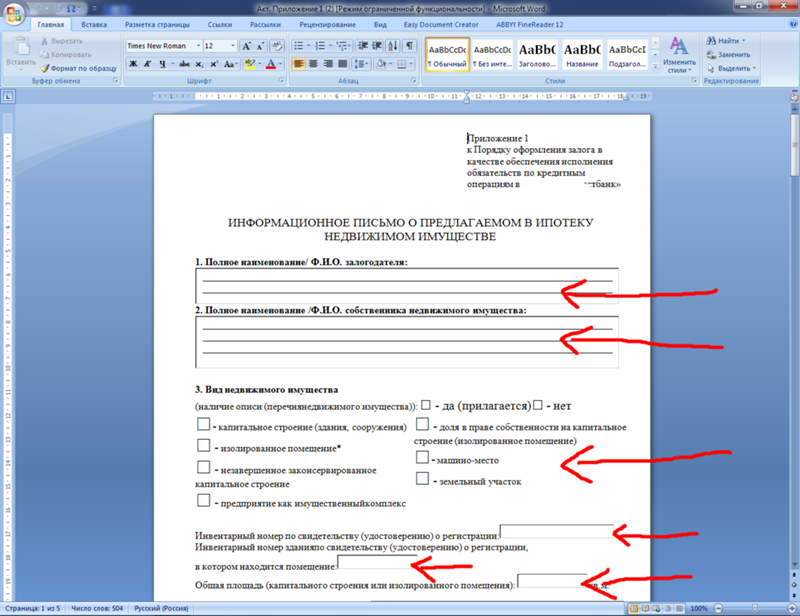Check the 'да (прилагается)' checkbox

[x=426, y=405]
